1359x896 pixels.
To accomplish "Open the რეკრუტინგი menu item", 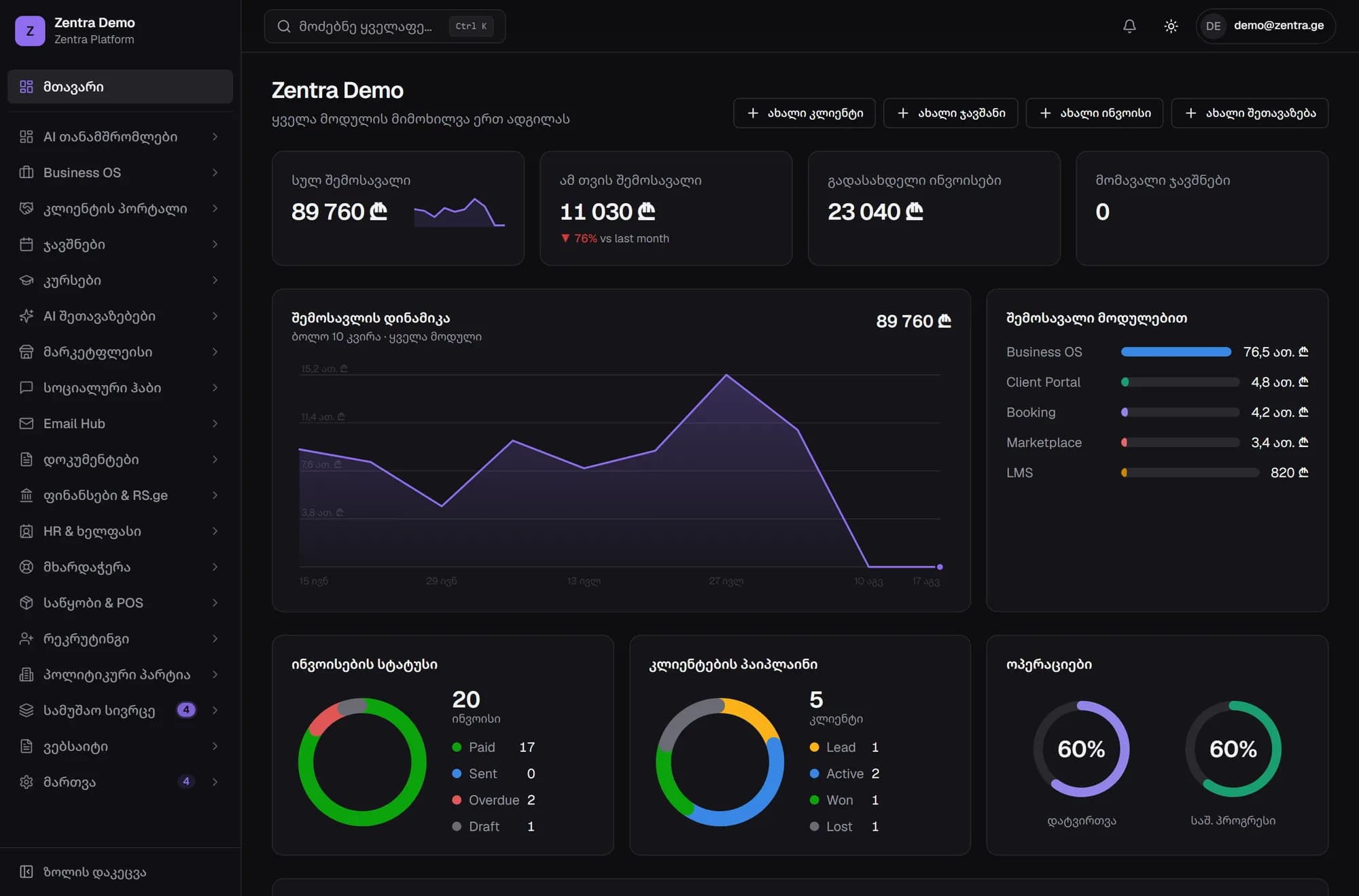I will [120, 639].
